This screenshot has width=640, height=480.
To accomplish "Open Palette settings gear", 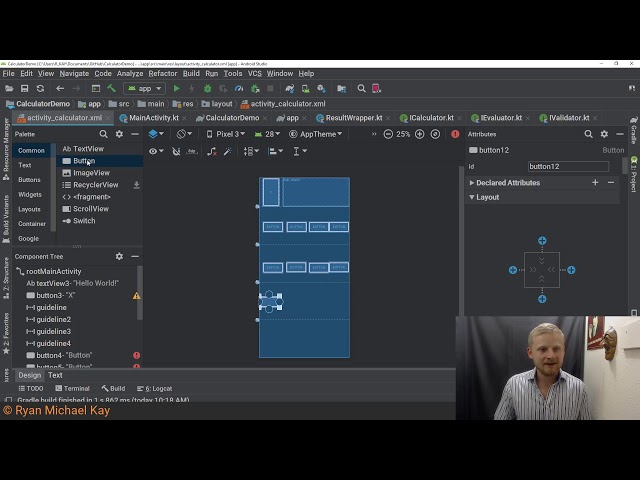I will click(119, 134).
